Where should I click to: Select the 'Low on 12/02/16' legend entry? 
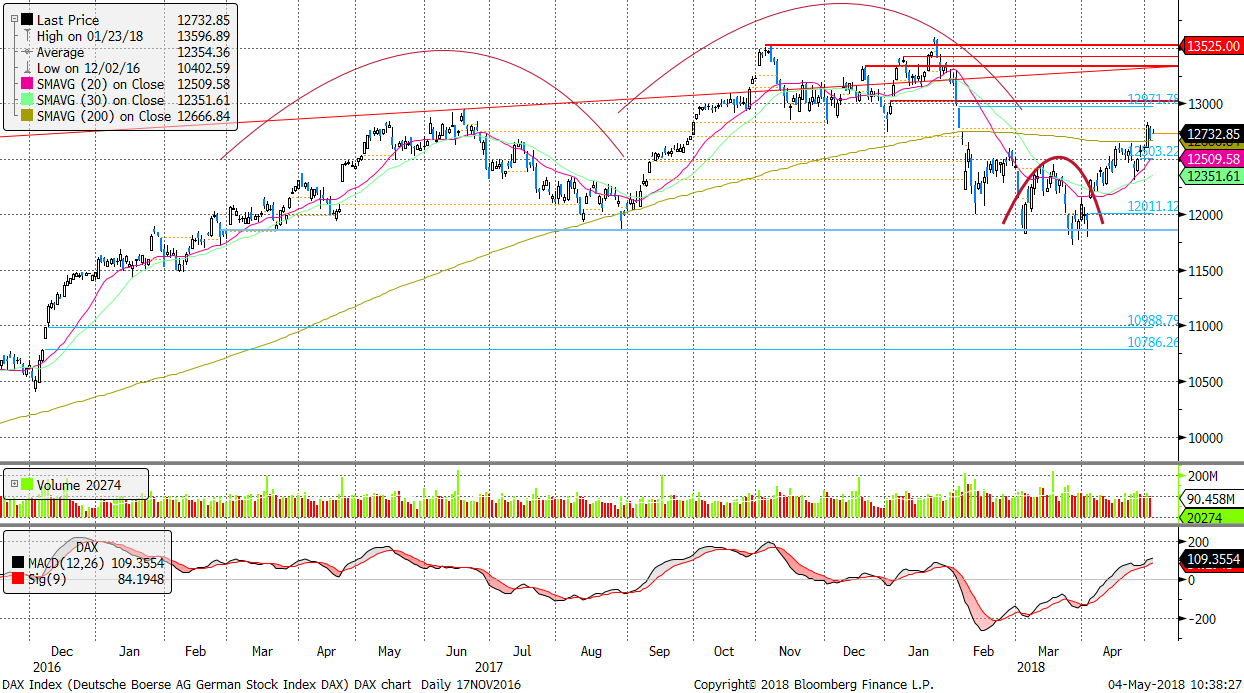[89, 68]
